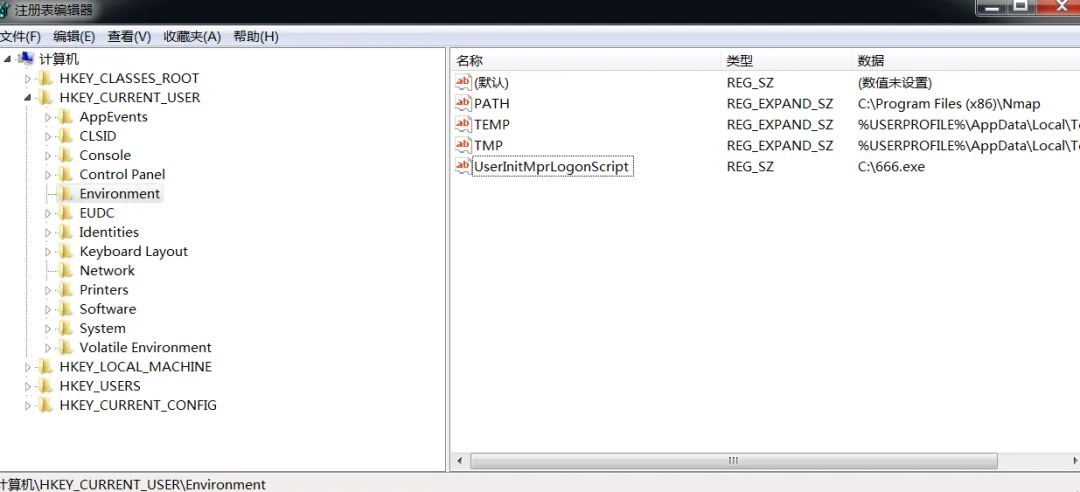Open the 收藏夹(A) menu
The width and height of the screenshot is (1080, 492).
pos(192,37)
